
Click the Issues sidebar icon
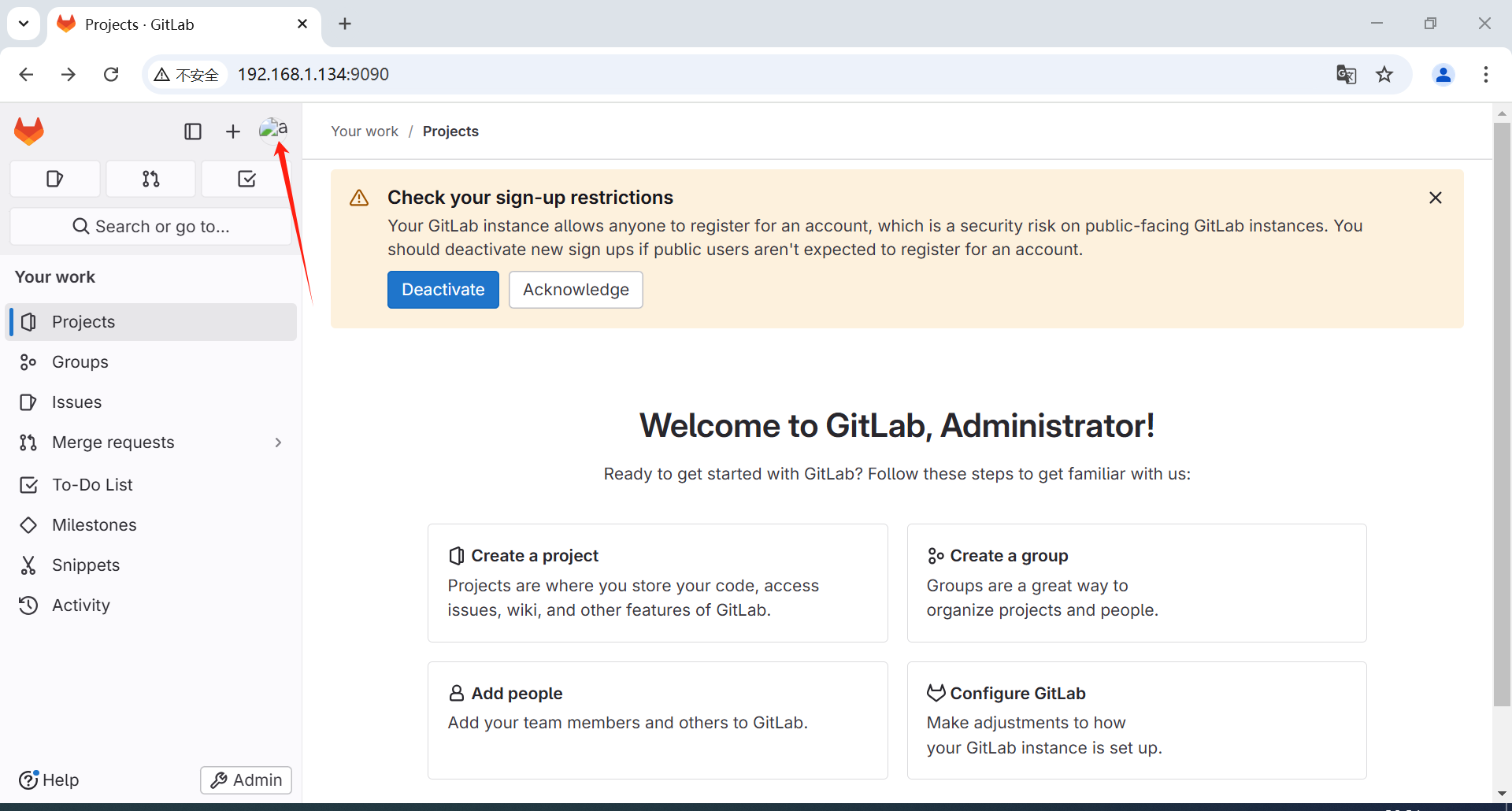(x=28, y=402)
